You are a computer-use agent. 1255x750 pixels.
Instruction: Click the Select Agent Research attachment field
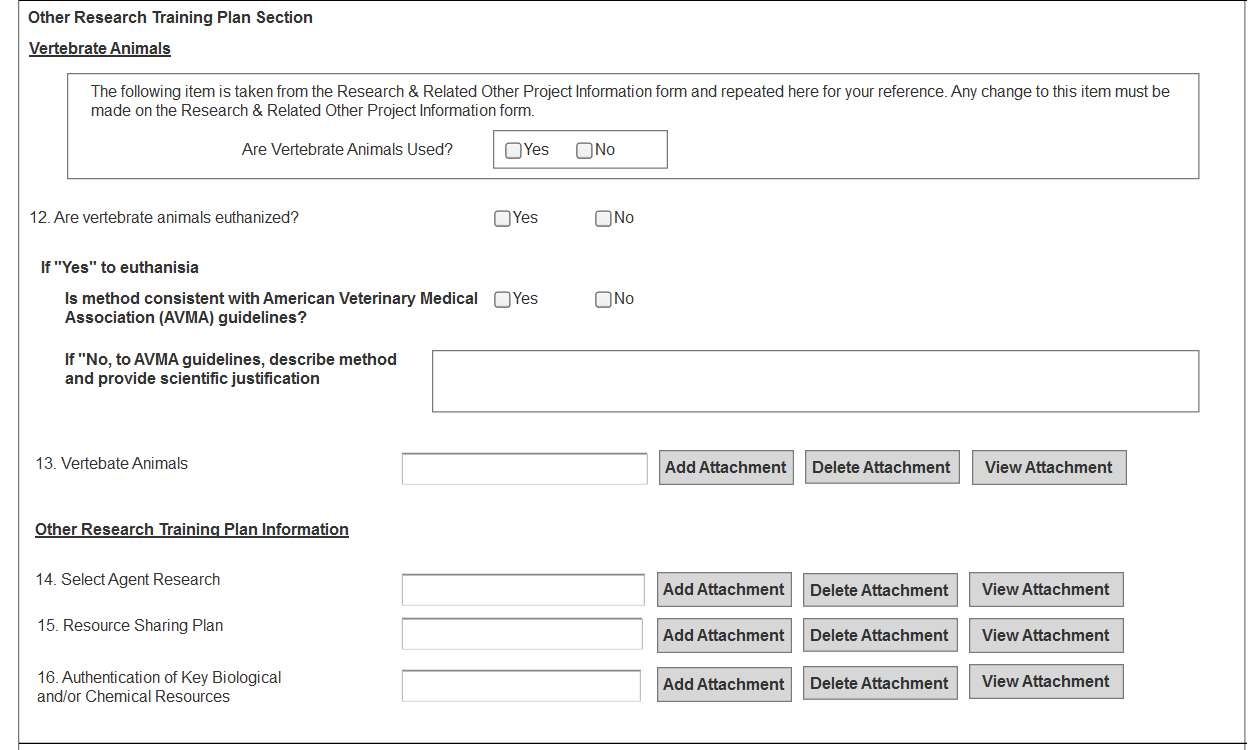pyautogui.click(x=523, y=590)
